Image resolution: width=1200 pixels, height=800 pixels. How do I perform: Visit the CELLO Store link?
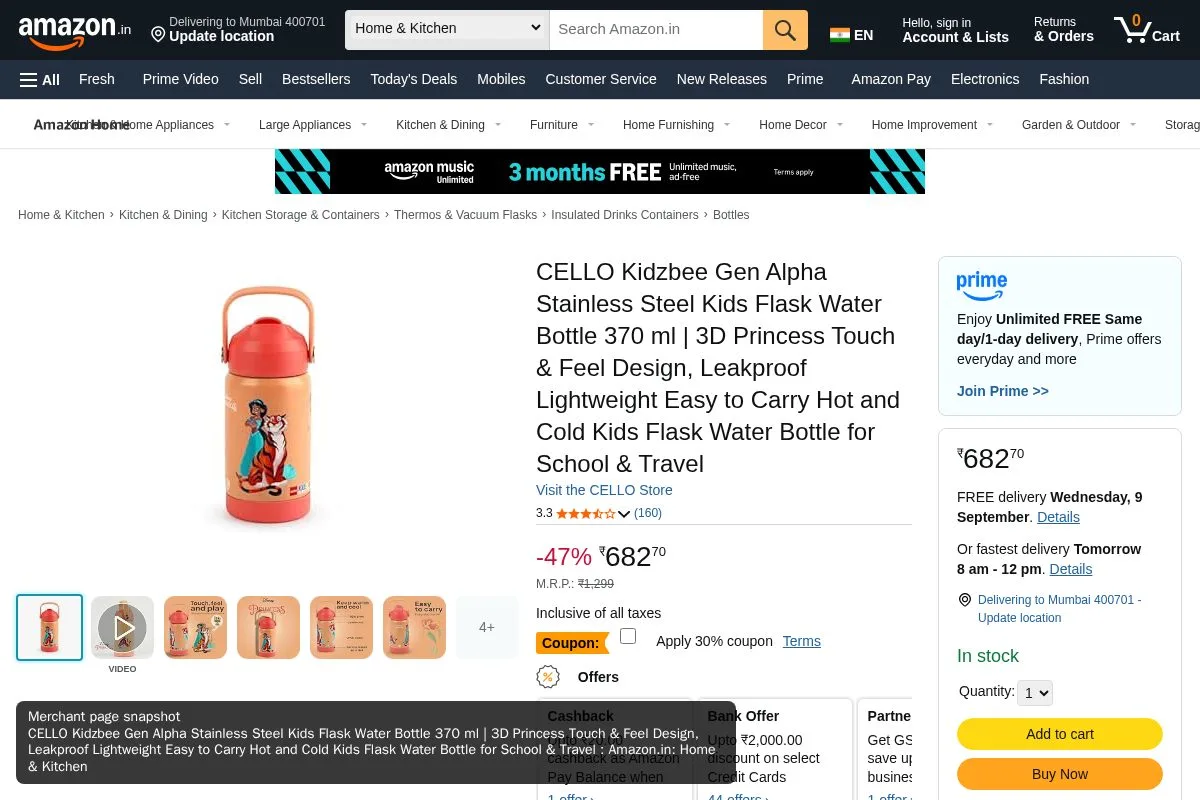[x=604, y=490]
